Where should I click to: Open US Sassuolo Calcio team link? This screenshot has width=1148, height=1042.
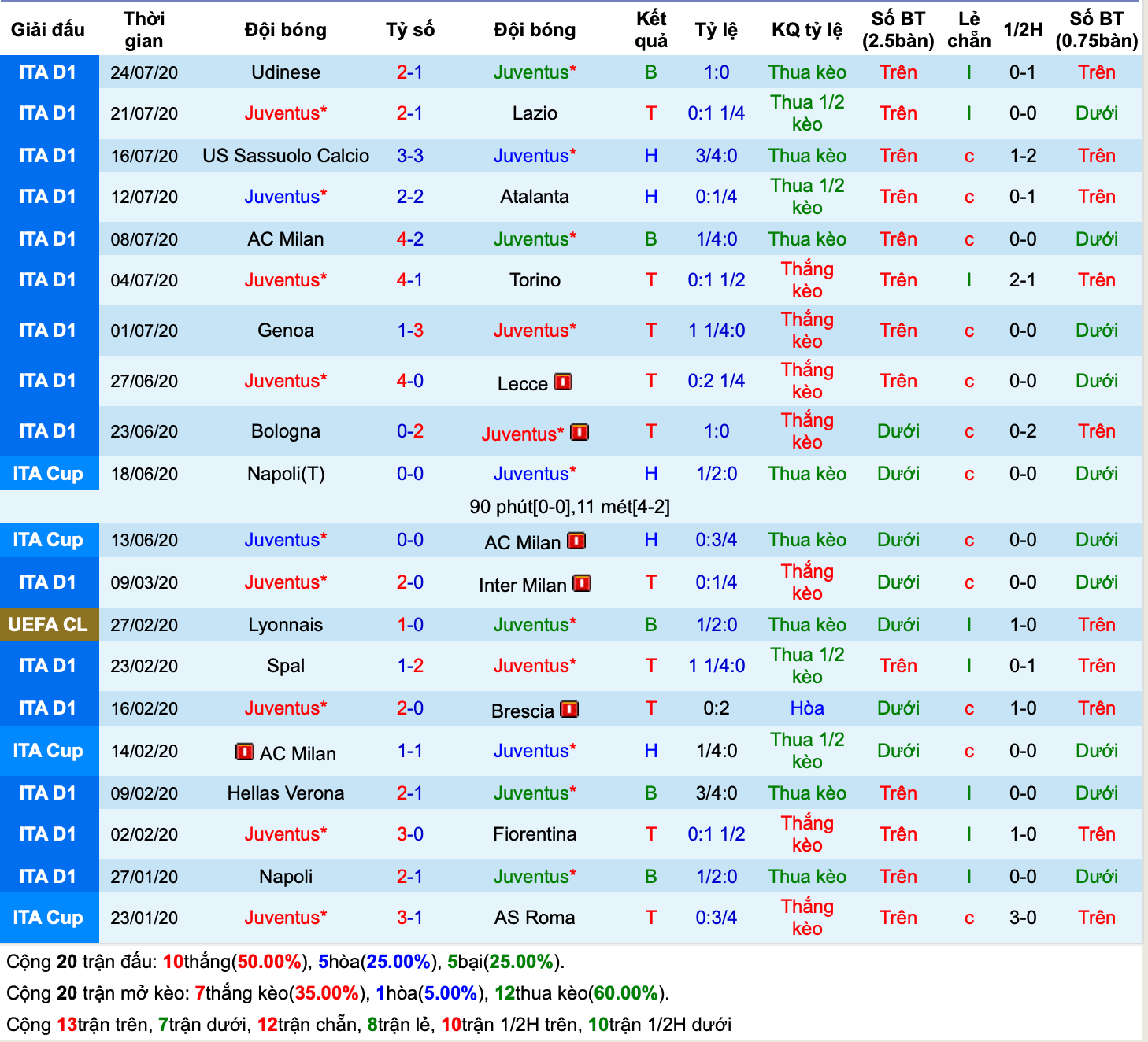tap(286, 156)
